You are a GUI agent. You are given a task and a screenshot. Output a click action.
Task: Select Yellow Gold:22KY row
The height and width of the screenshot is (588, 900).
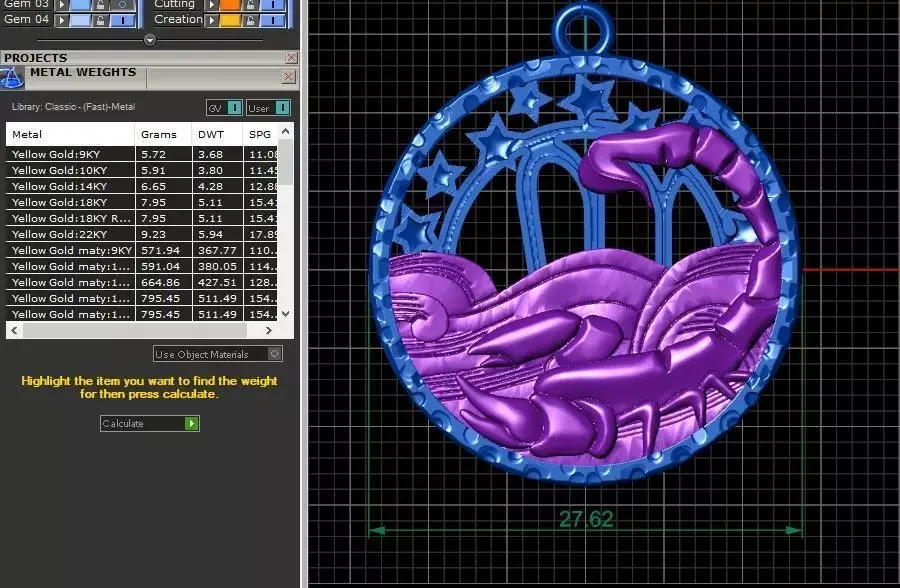(x=142, y=234)
